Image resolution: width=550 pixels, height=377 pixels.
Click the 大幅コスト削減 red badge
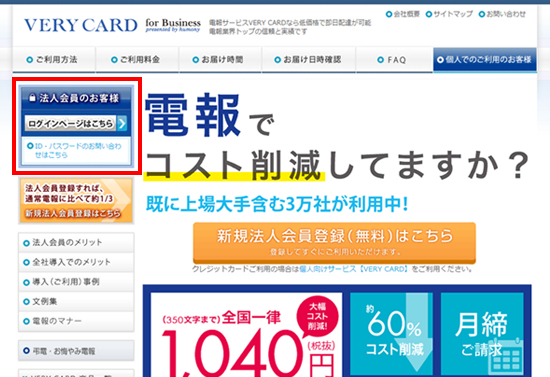317,316
